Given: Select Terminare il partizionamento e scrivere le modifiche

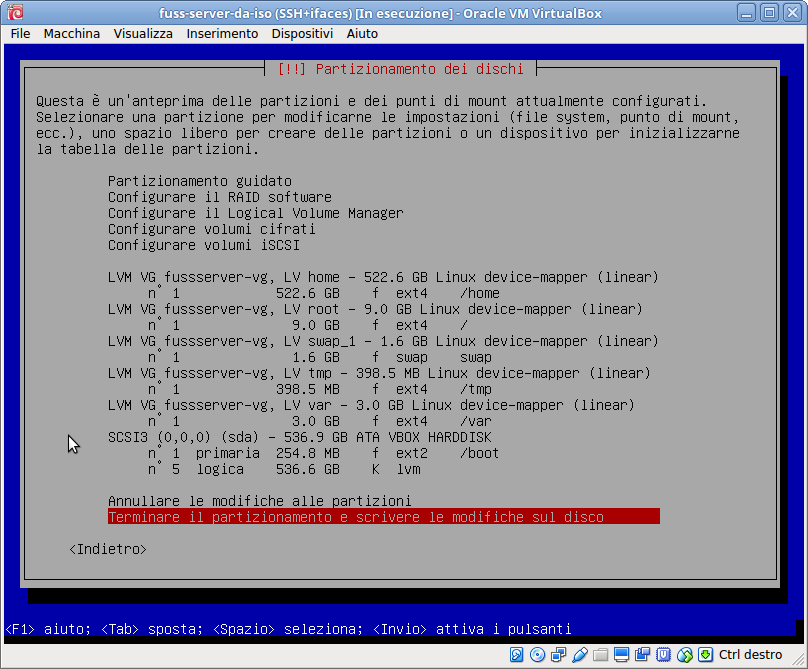Looking at the screenshot, I should (x=384, y=516).
